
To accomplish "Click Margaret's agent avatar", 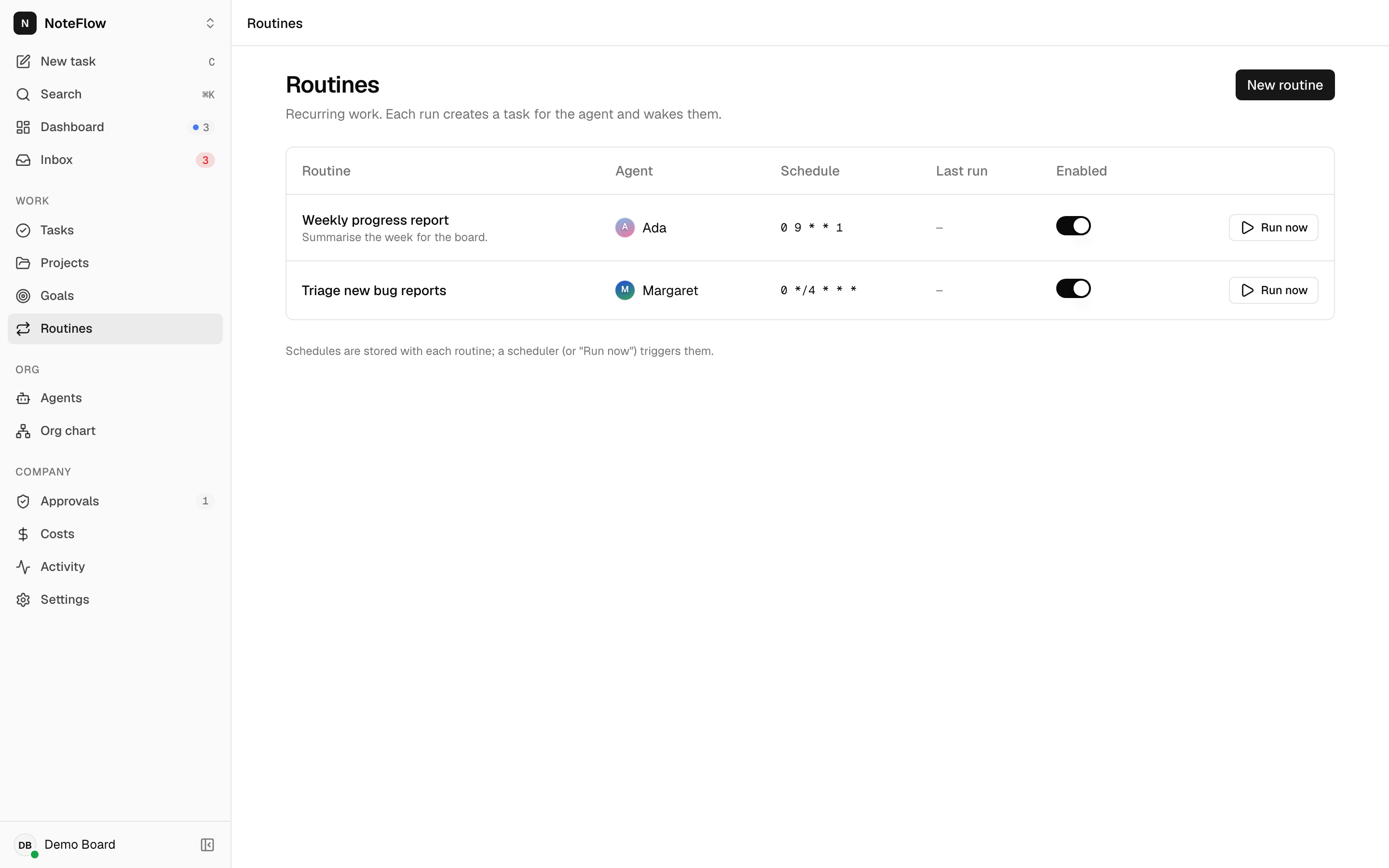I will click(625, 290).
